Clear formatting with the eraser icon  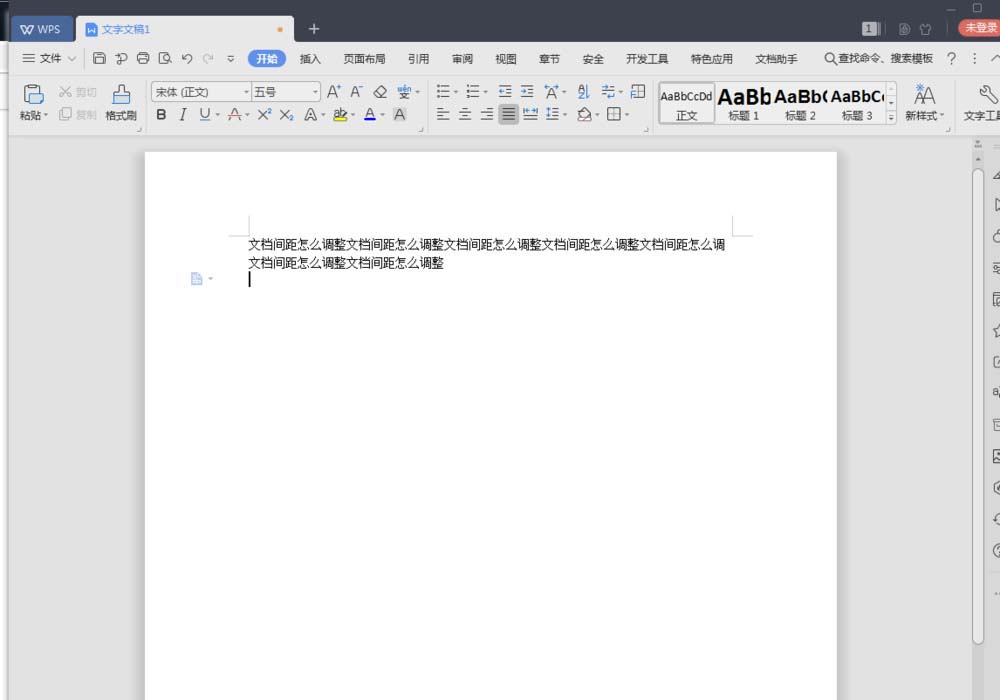pyautogui.click(x=380, y=92)
